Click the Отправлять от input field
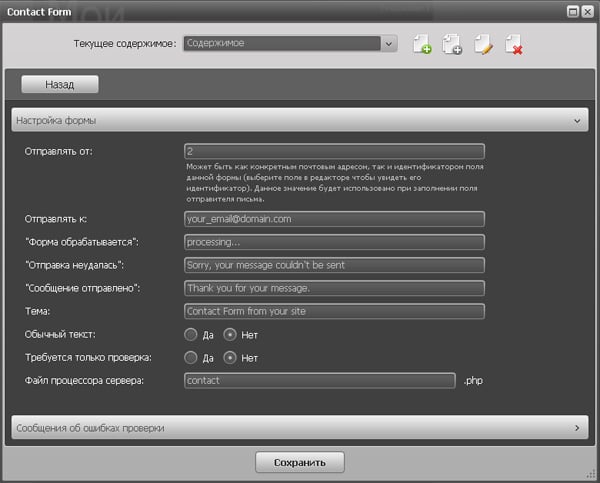Image resolution: width=600 pixels, height=483 pixels. 334,151
